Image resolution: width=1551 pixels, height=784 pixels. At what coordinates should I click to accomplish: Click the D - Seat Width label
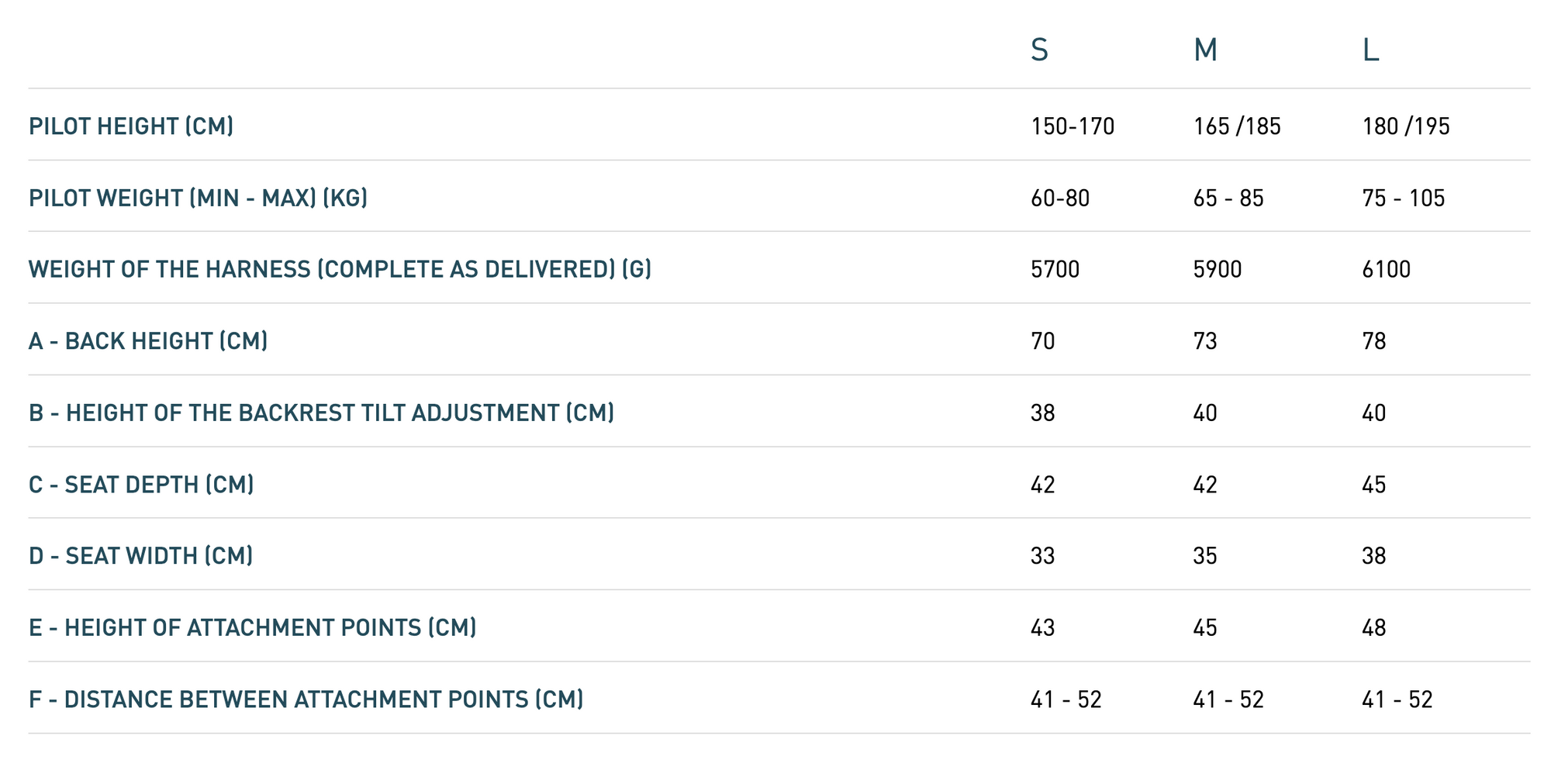tap(140, 555)
